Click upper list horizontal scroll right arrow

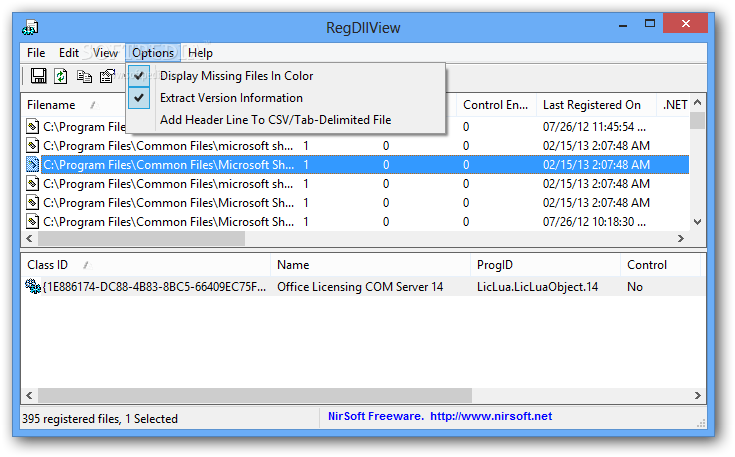point(681,239)
